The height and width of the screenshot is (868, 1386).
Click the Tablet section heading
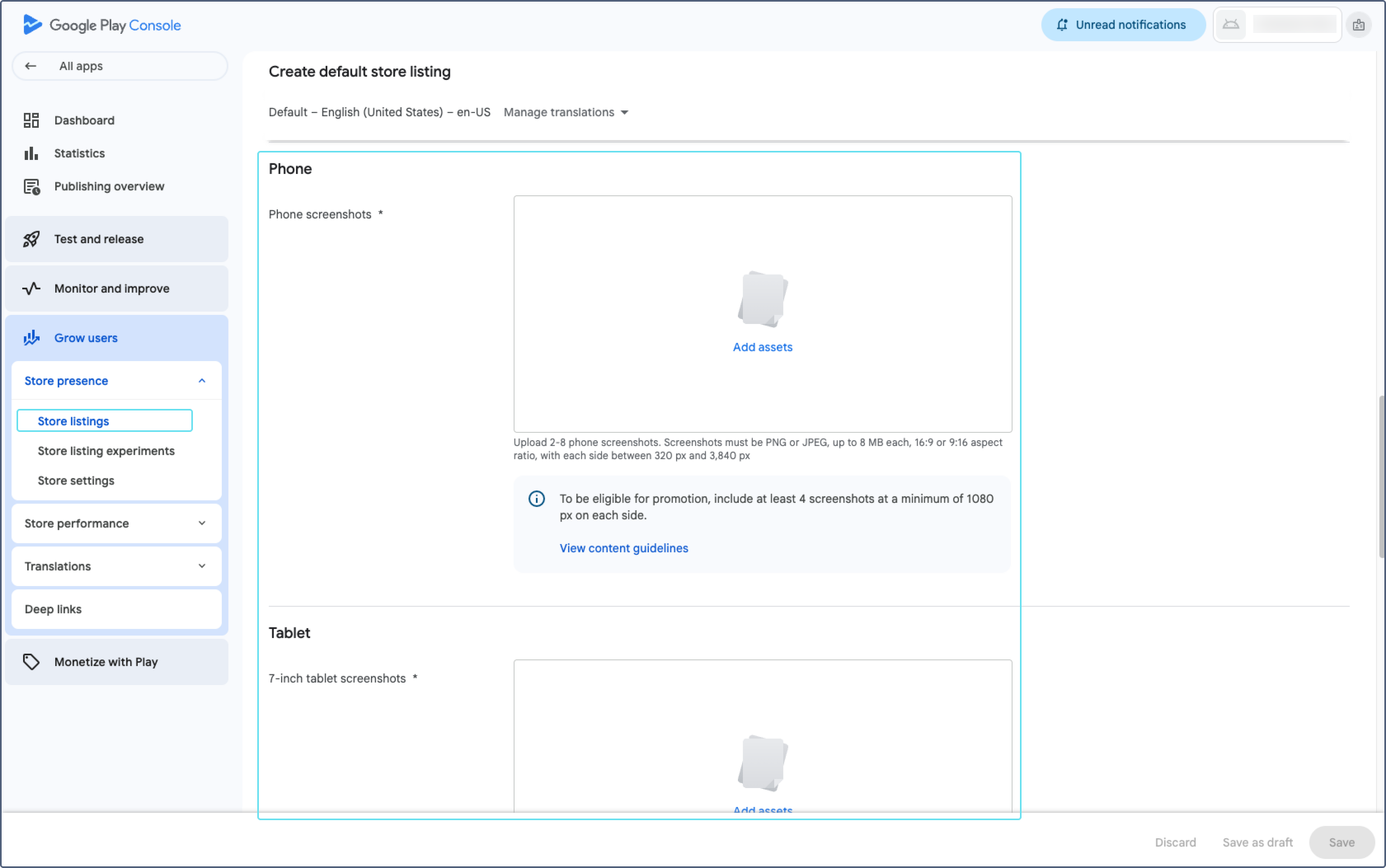289,633
